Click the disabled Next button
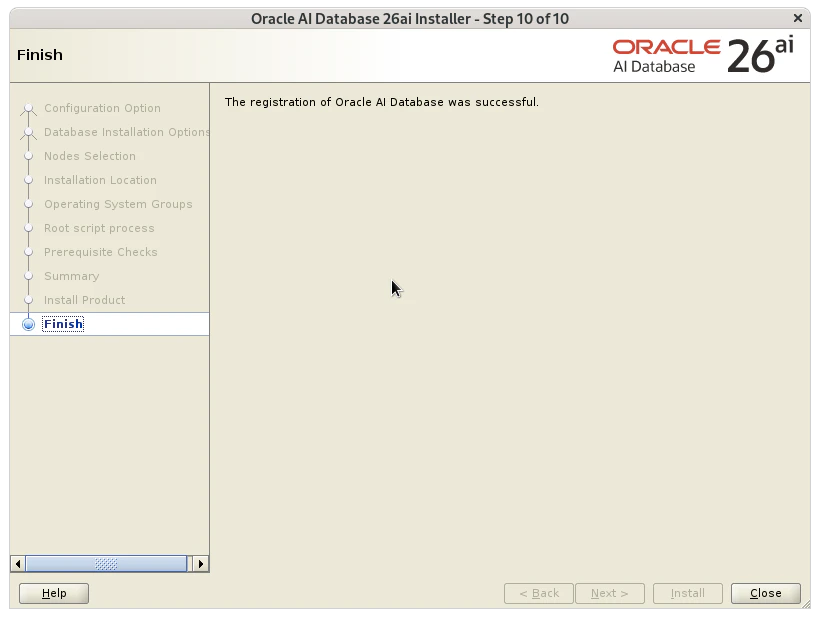820x618 pixels. tap(610, 593)
